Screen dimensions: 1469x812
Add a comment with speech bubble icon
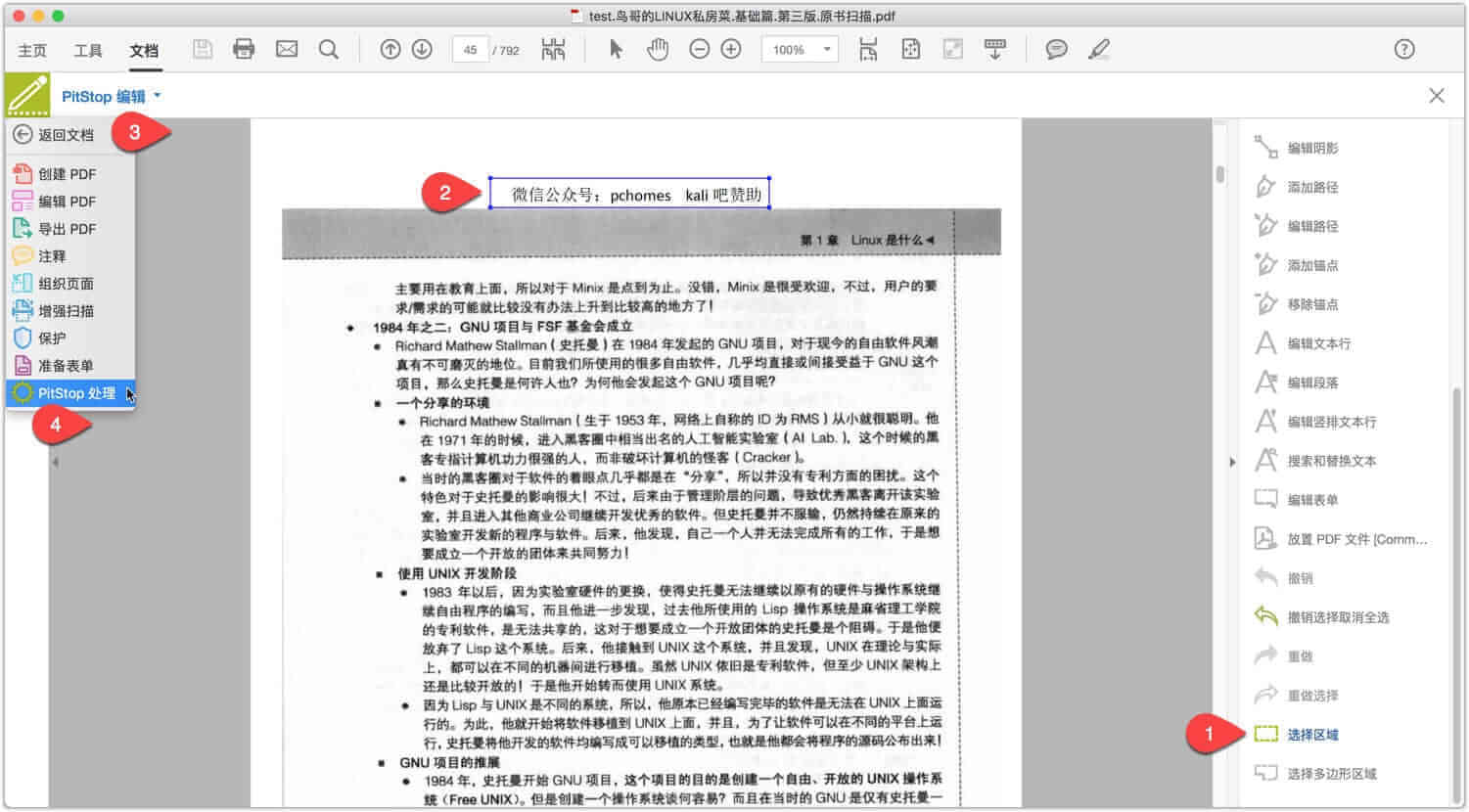(1056, 49)
